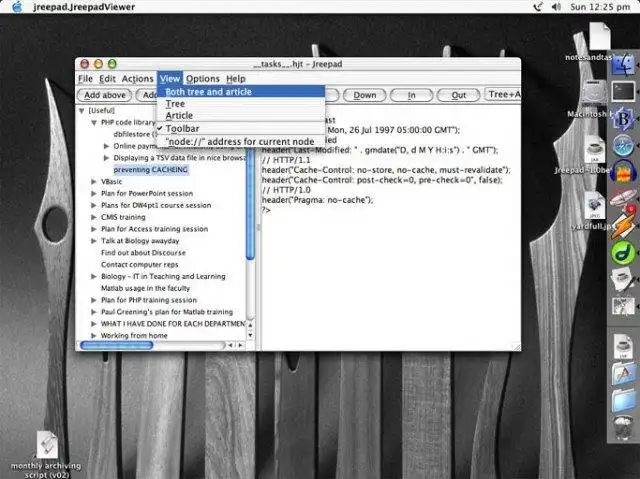Select WHAT I HAVE DONE FOR EACH DEPARTMENT node
The image size is (640, 479).
click(173, 324)
